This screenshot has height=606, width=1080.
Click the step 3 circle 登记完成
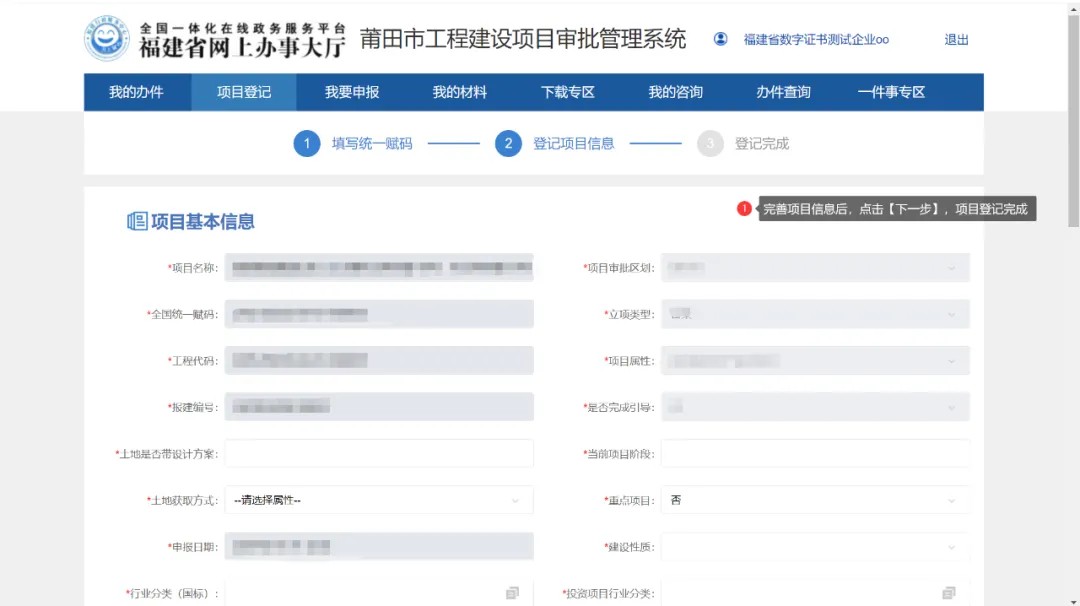point(710,144)
